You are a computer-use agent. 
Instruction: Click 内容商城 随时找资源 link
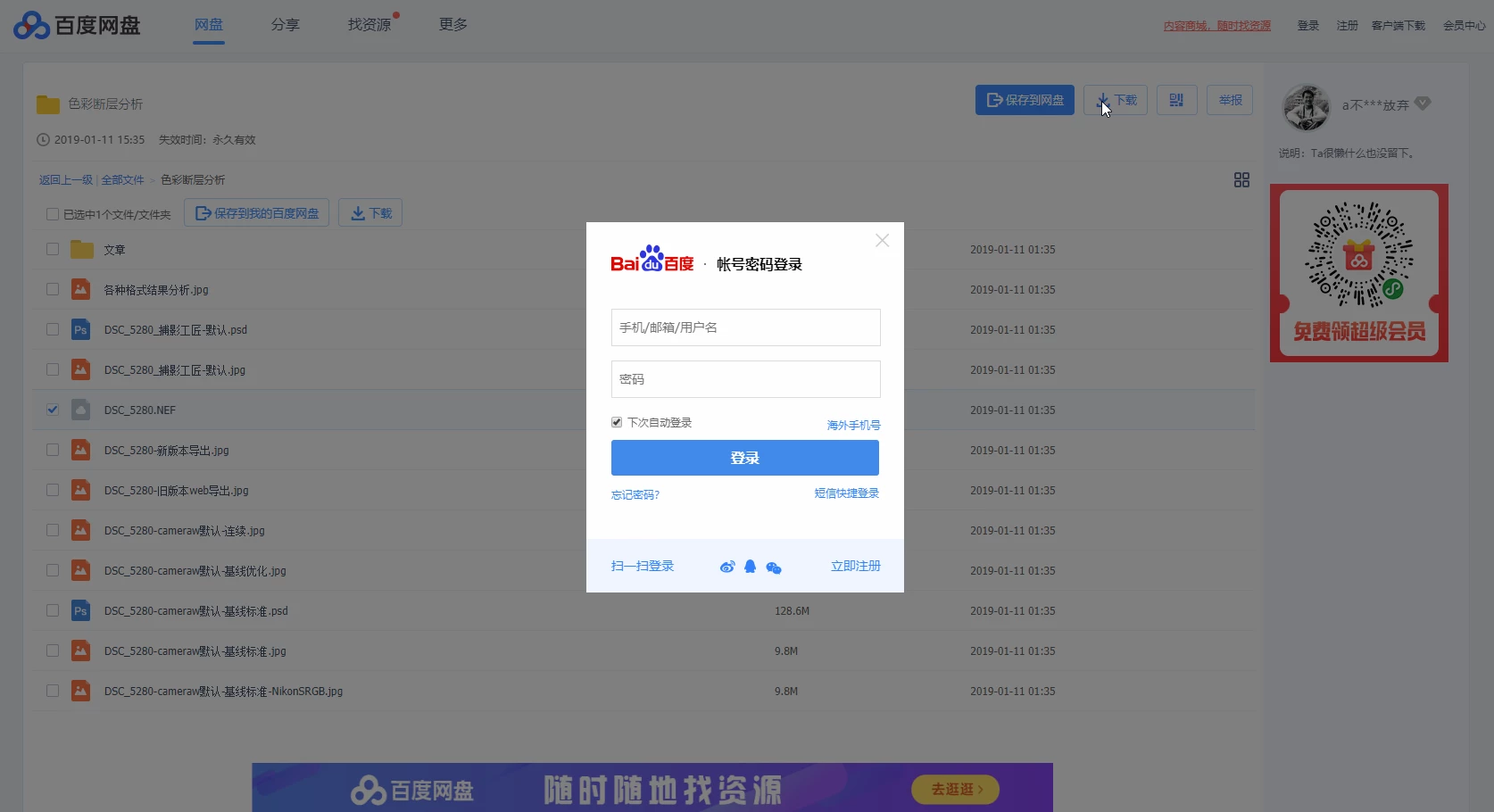tap(1217, 26)
